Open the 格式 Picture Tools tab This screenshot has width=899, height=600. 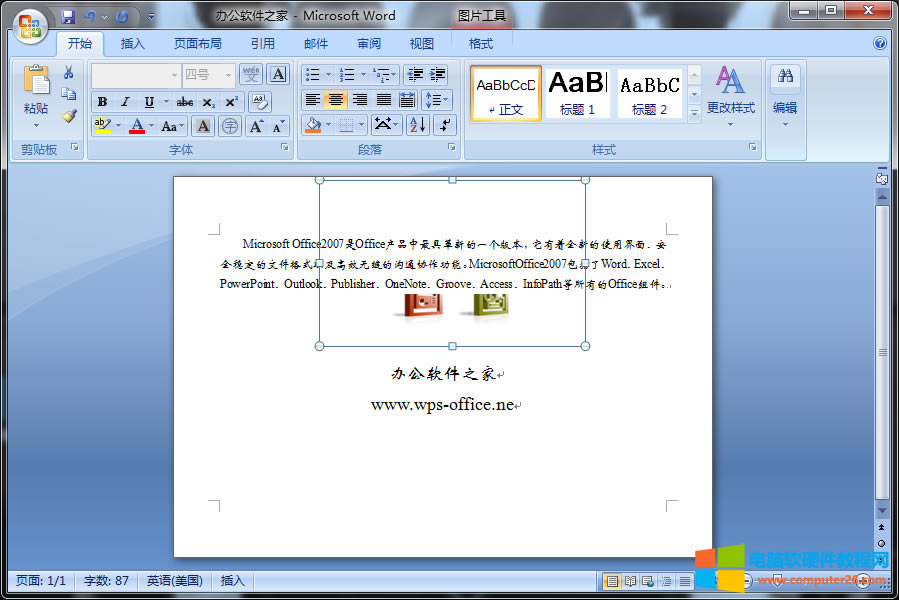click(479, 43)
